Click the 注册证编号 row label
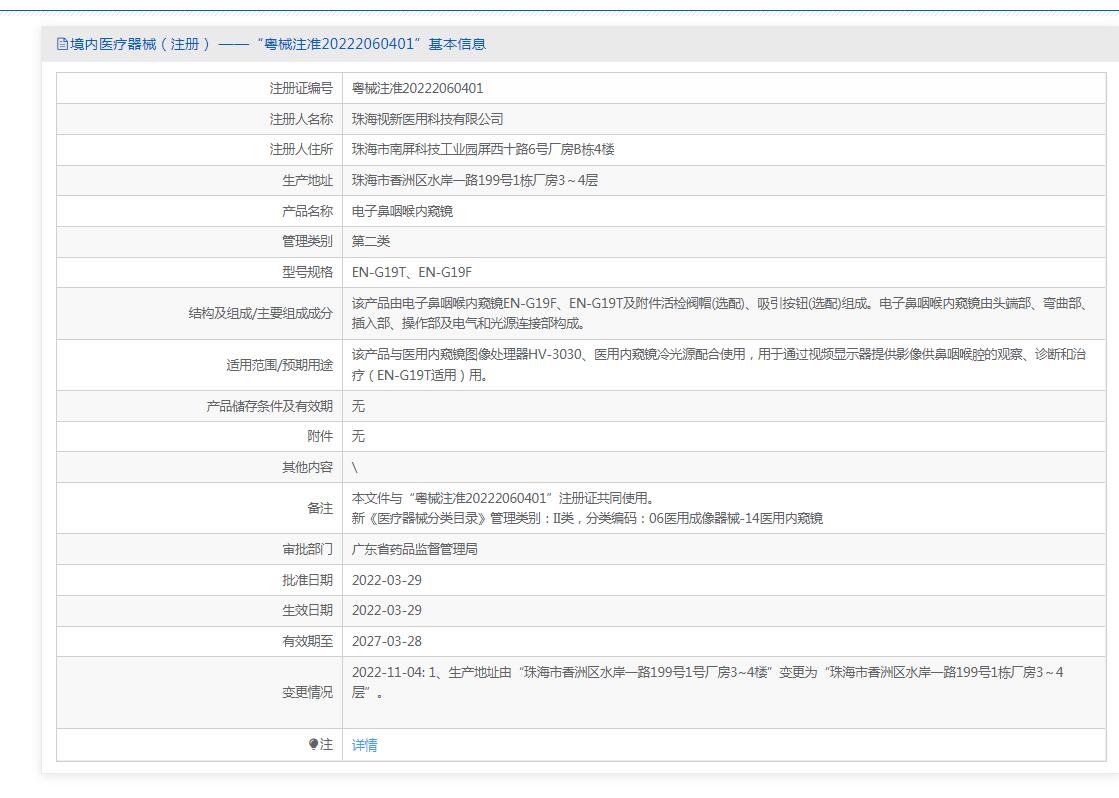 point(301,88)
